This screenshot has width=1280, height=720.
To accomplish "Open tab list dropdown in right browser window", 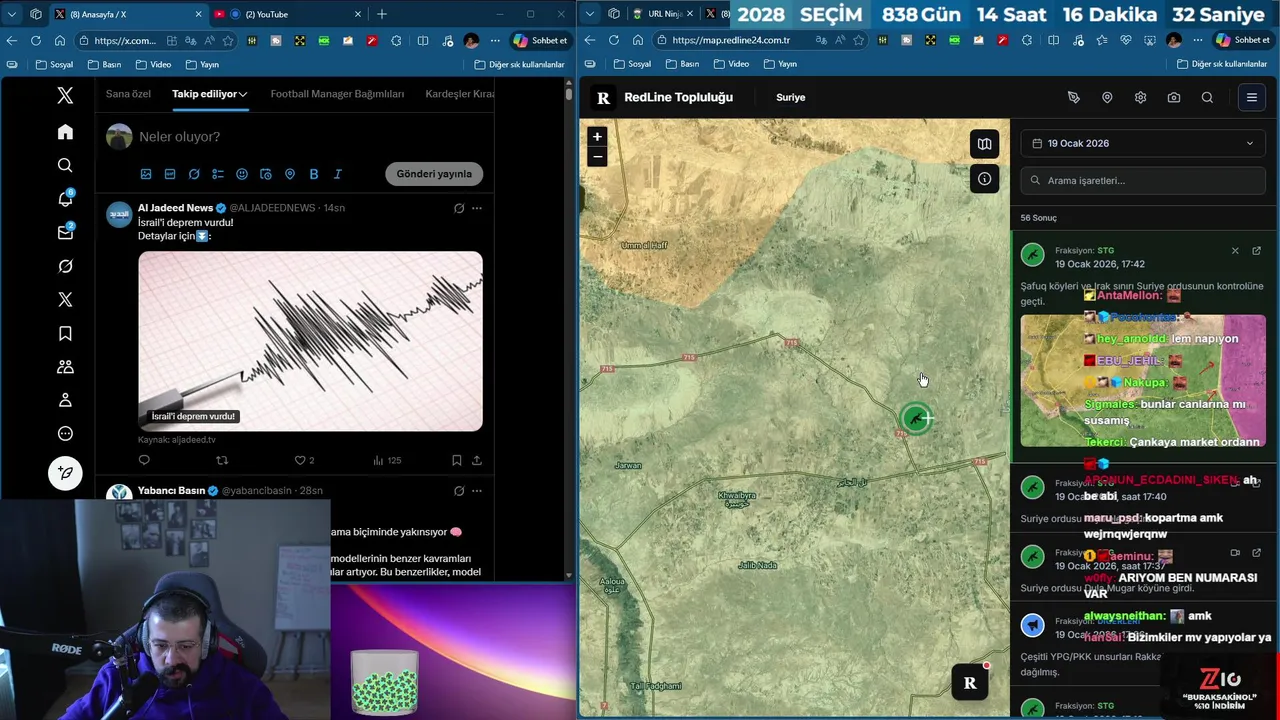I will (x=590, y=14).
